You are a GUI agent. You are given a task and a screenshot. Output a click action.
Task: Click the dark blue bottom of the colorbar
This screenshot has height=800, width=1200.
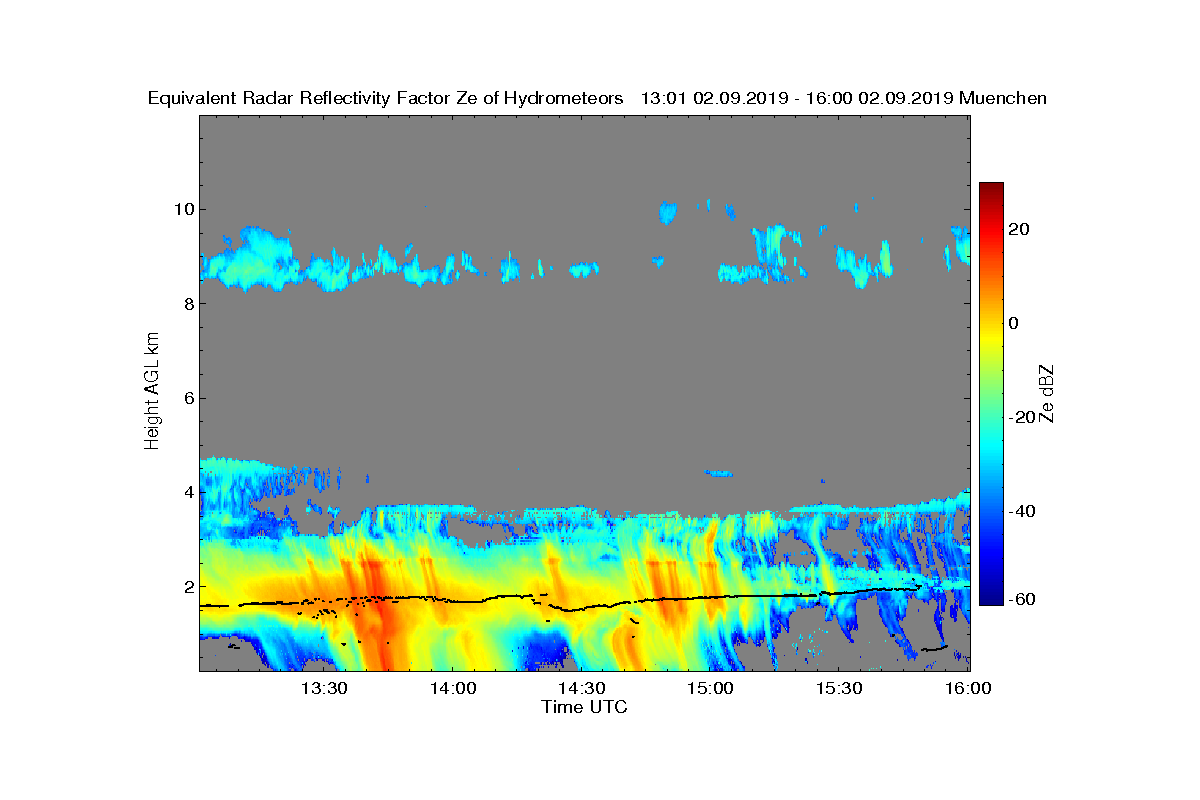[991, 598]
